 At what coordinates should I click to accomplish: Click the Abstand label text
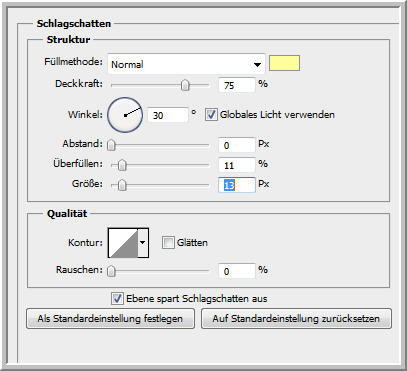(x=83, y=144)
